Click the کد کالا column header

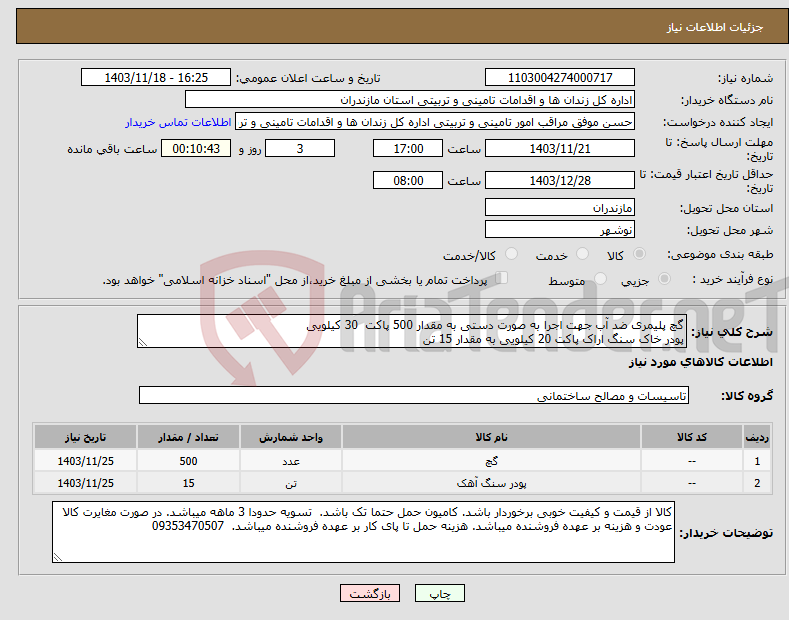pyautogui.click(x=692, y=437)
